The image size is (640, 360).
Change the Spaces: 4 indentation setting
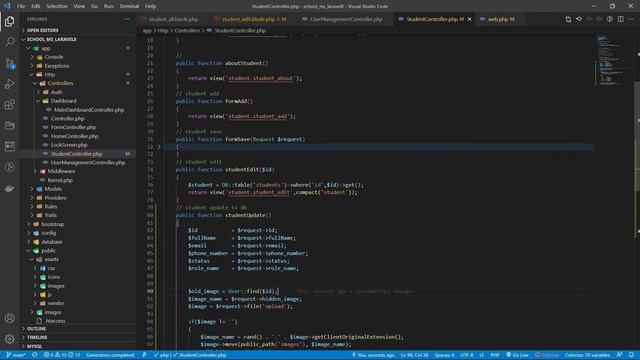pyautogui.click(x=444, y=355)
